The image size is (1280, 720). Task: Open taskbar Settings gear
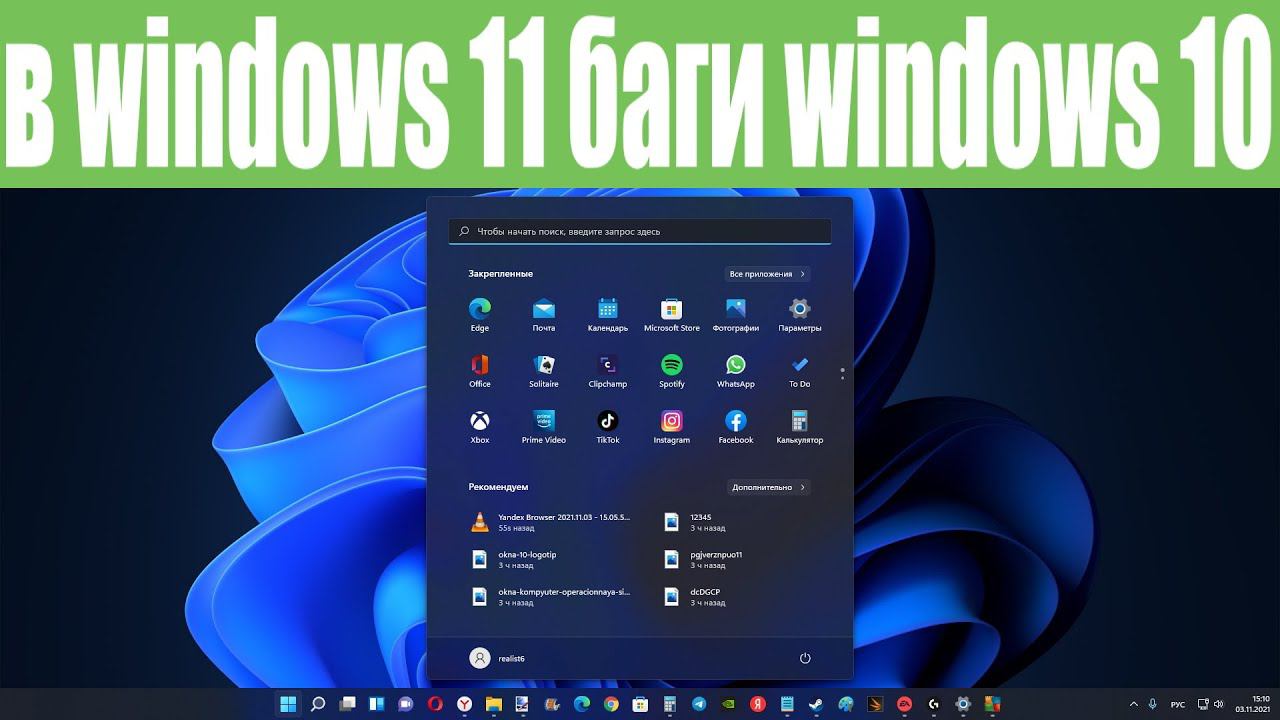[x=963, y=704]
